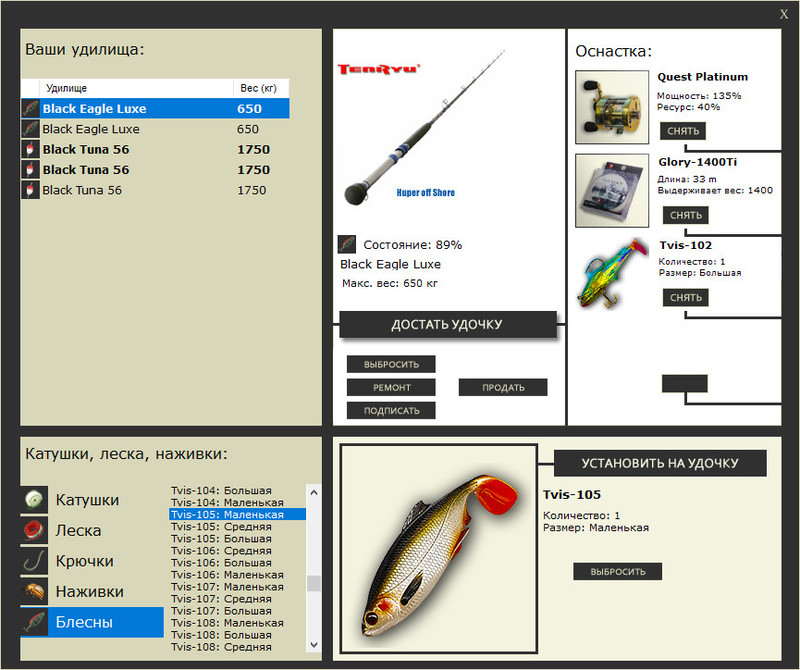Close the tackle window with X
The width and height of the screenshot is (800, 670).
pyautogui.click(x=784, y=14)
